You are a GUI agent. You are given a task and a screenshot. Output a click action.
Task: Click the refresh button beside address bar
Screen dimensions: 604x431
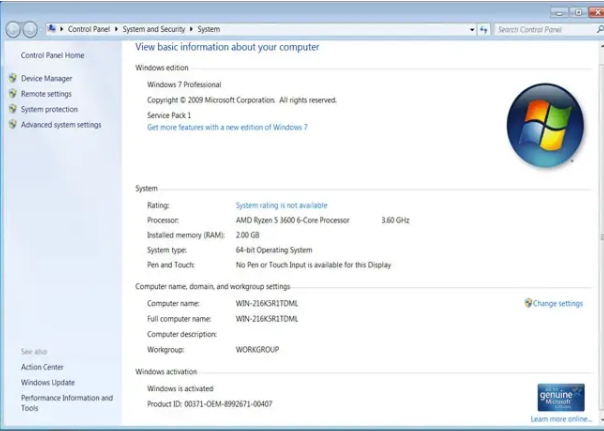click(484, 30)
